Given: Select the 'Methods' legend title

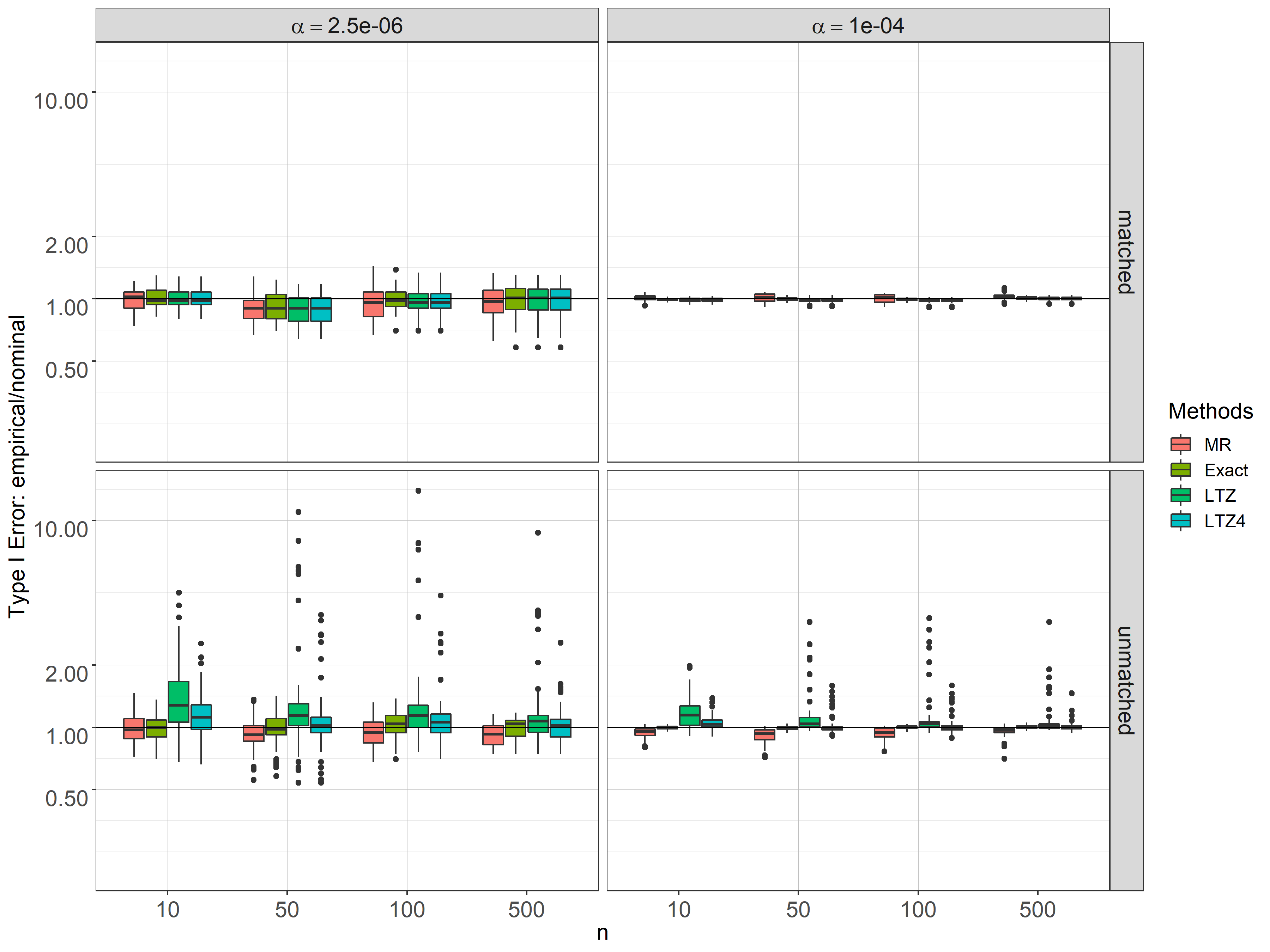Looking at the screenshot, I should tap(1210, 411).
